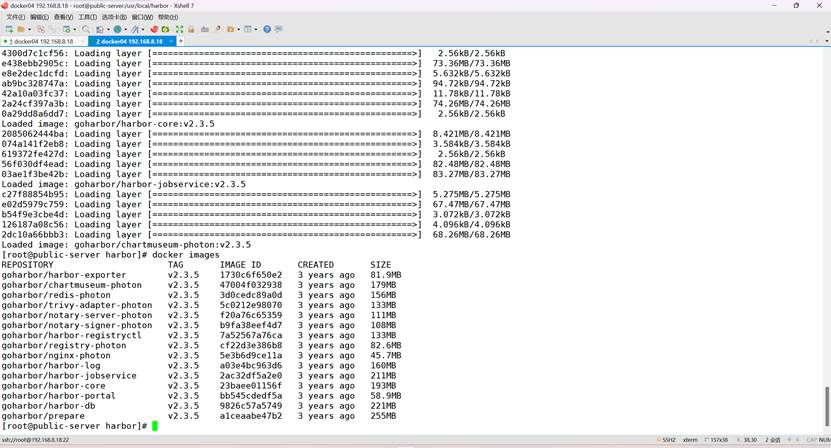The height and width of the screenshot is (448, 831).
Task: Click the red Disconnect toolbar icon
Action: (x=40, y=29)
